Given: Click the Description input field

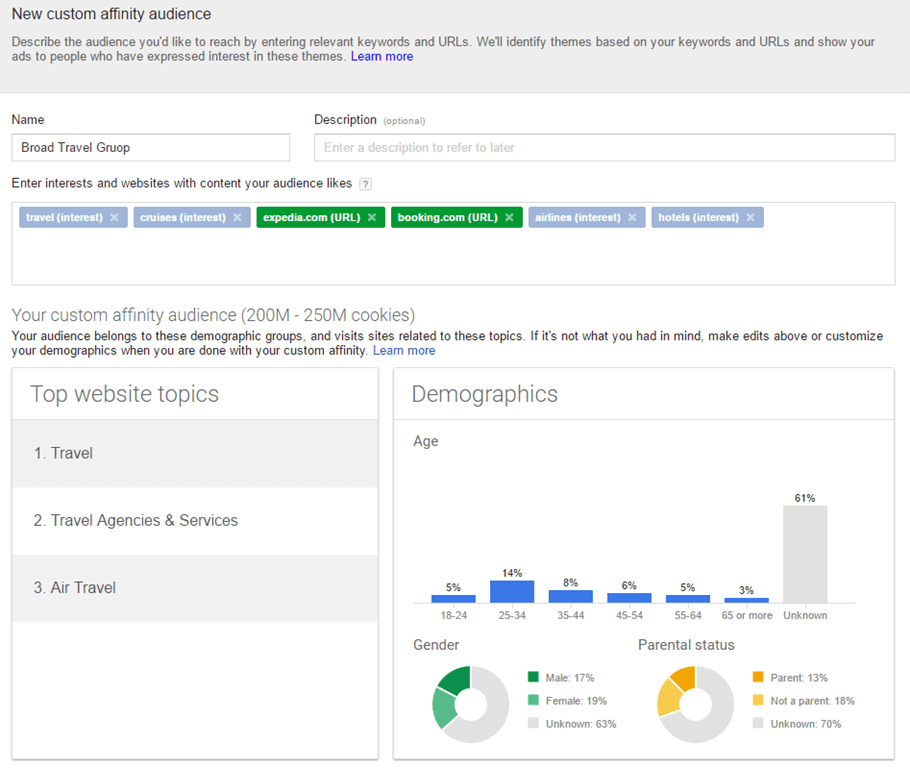Looking at the screenshot, I should (x=604, y=148).
